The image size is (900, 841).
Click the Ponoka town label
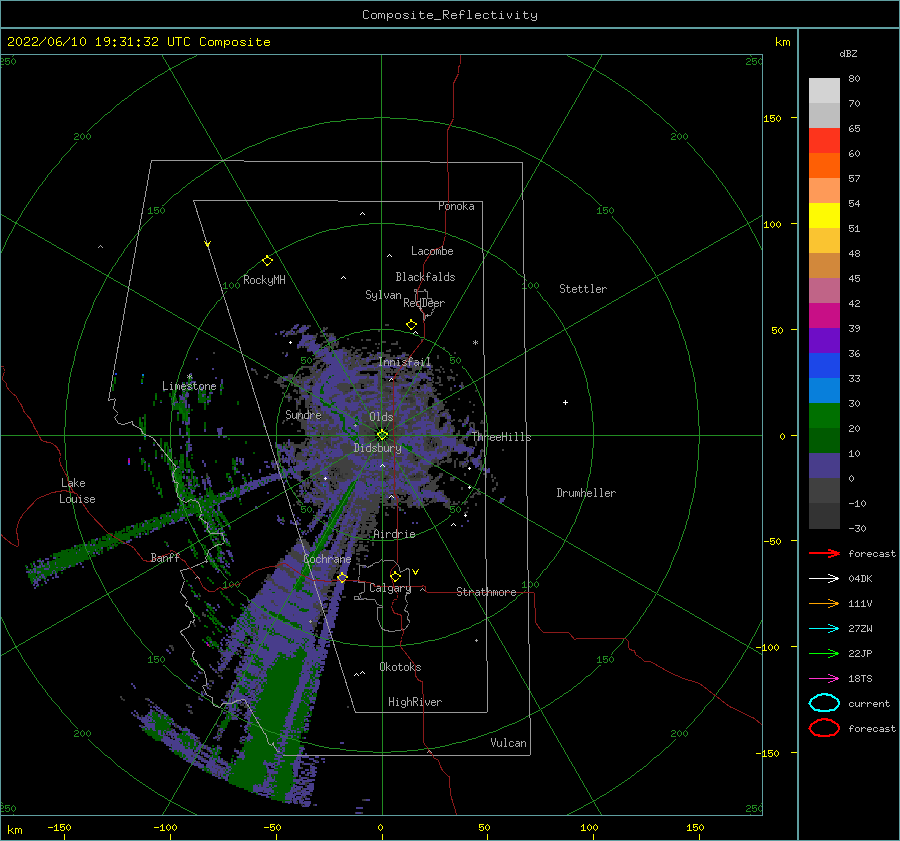[x=456, y=206]
